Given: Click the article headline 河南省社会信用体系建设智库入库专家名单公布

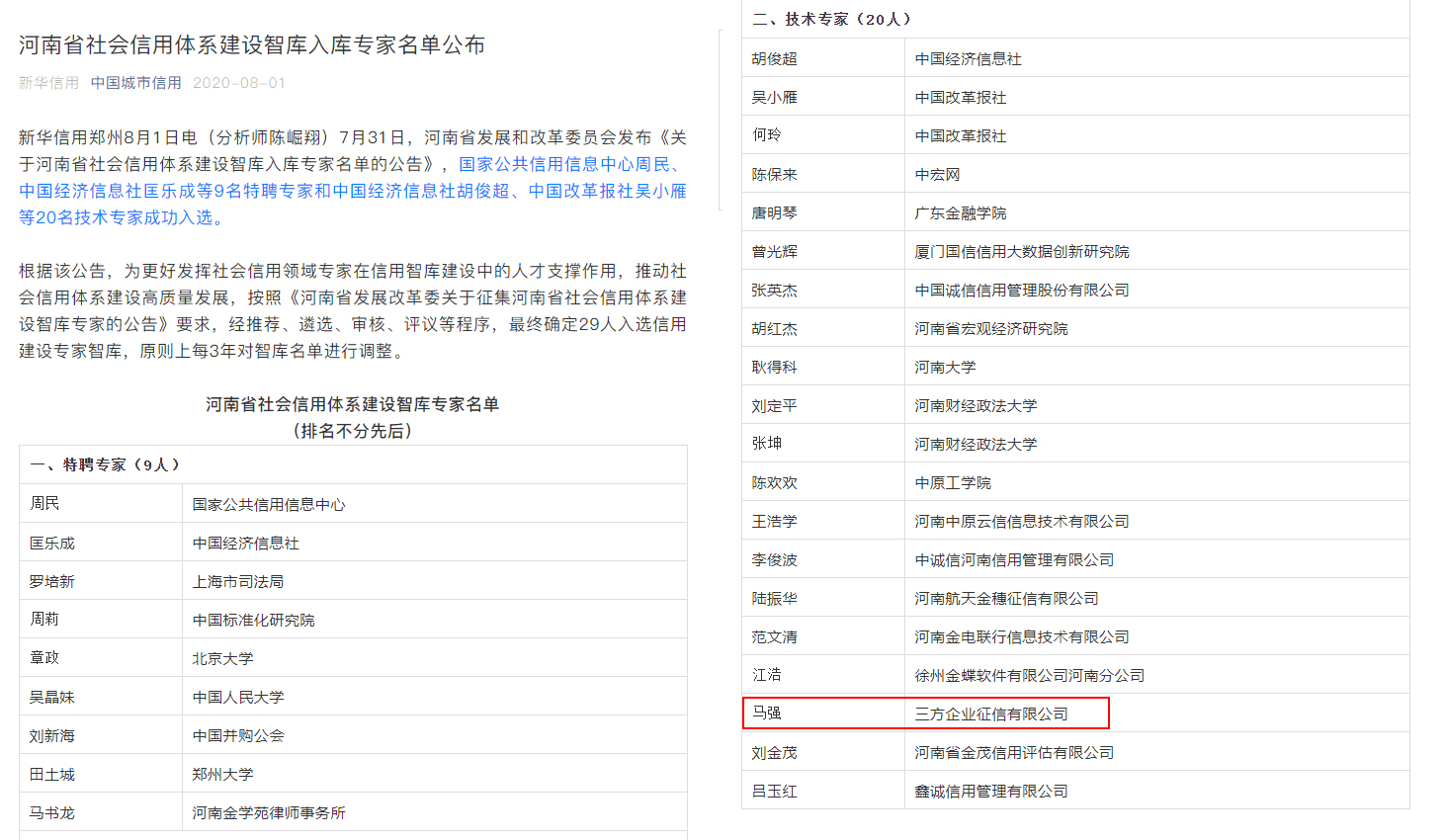Looking at the screenshot, I should (252, 45).
